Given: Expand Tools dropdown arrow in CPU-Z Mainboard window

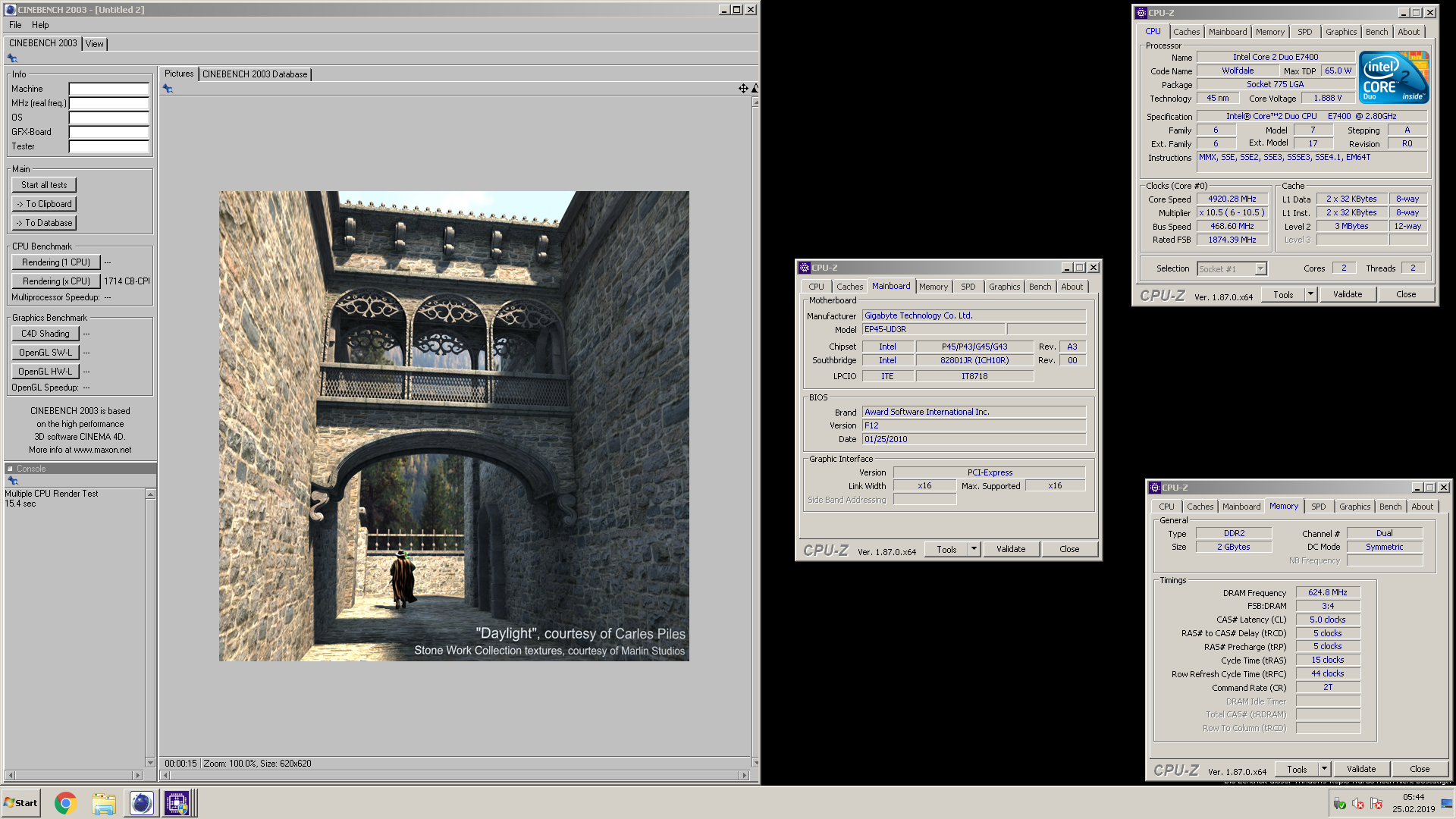Looking at the screenshot, I should [x=974, y=549].
